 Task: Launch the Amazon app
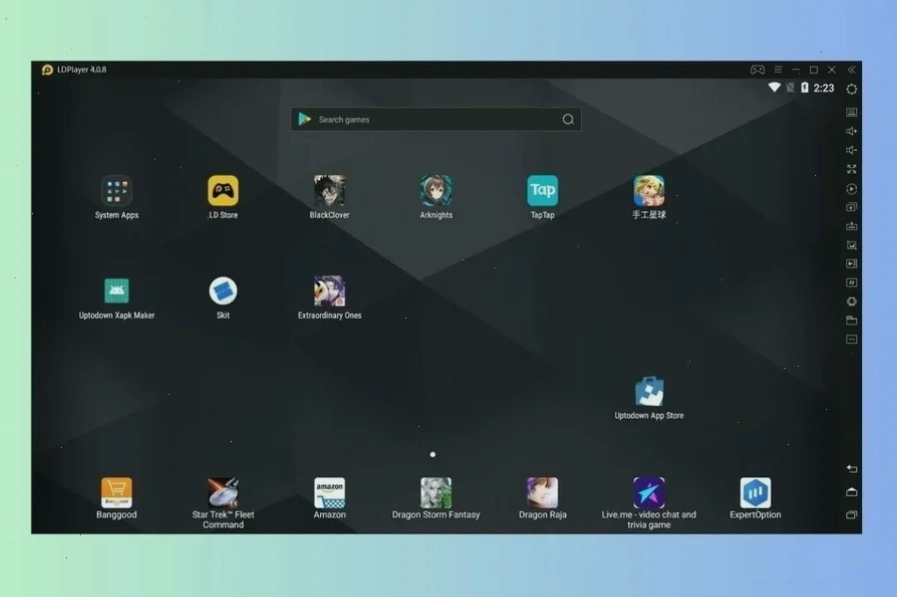pyautogui.click(x=330, y=493)
